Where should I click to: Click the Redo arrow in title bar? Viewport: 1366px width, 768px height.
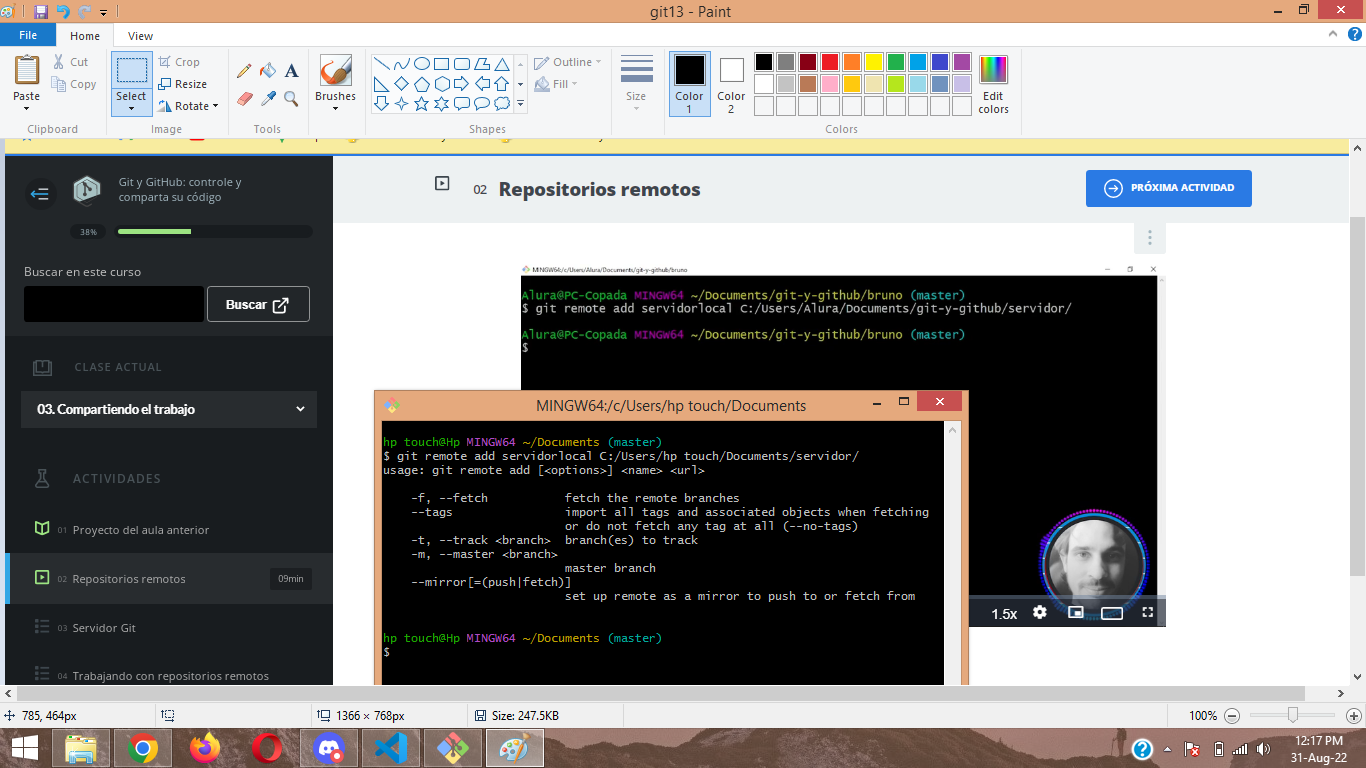84,11
